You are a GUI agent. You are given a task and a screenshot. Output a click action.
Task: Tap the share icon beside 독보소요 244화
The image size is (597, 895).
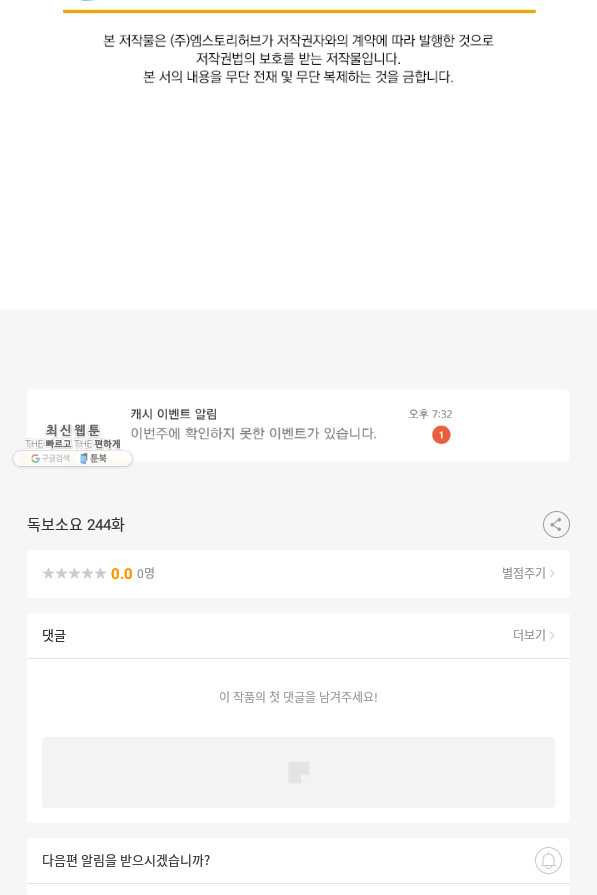click(556, 524)
